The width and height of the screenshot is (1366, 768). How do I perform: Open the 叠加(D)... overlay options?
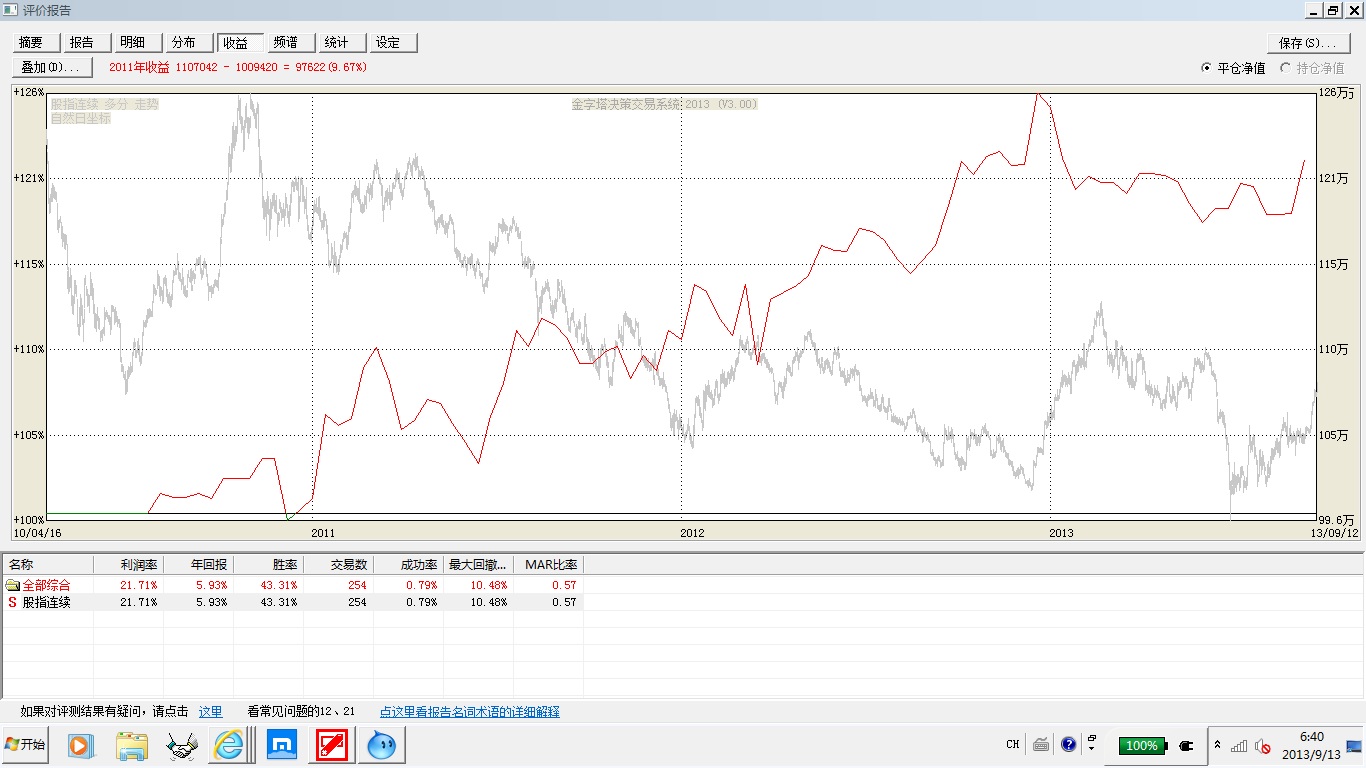(x=52, y=67)
